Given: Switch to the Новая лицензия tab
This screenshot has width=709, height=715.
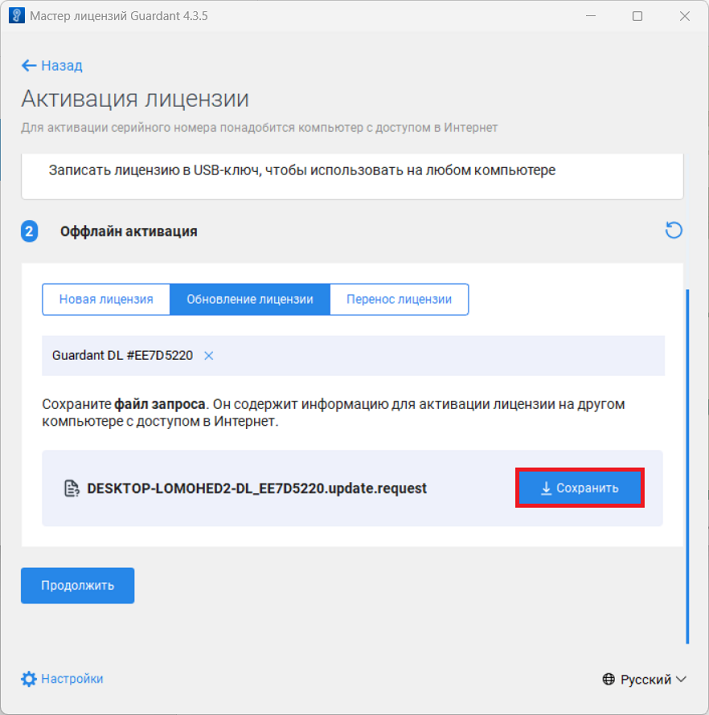Looking at the screenshot, I should coord(106,299).
